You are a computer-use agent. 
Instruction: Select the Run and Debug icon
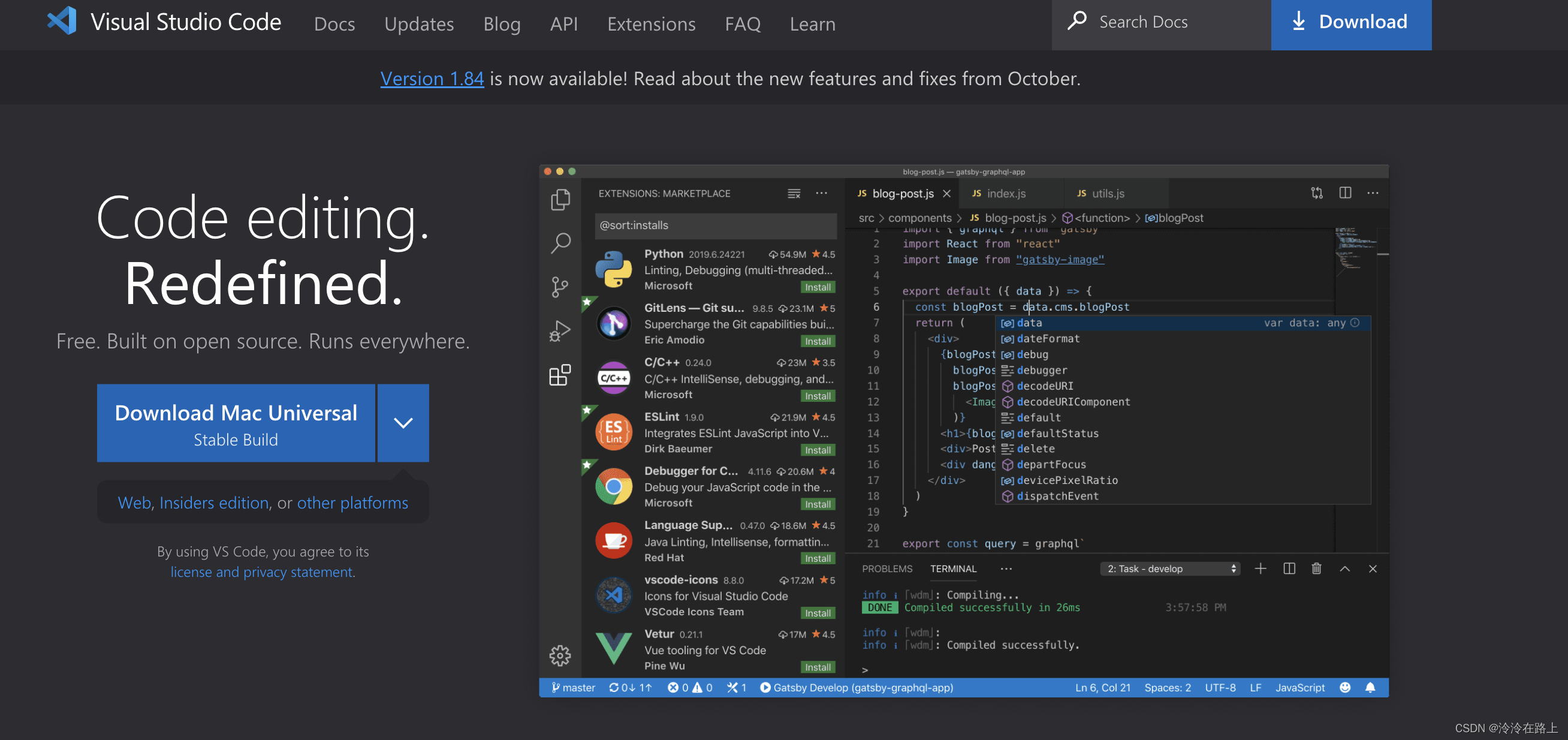[x=560, y=332]
